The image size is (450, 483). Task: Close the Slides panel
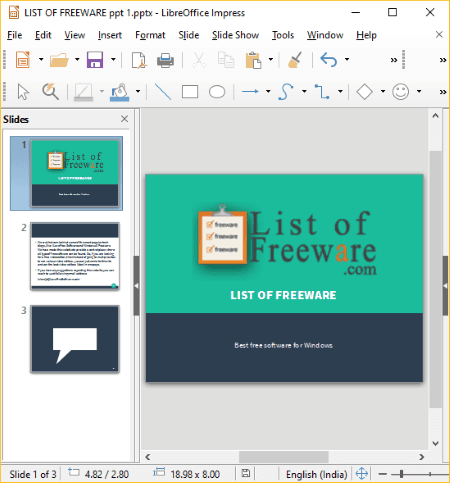click(x=124, y=119)
